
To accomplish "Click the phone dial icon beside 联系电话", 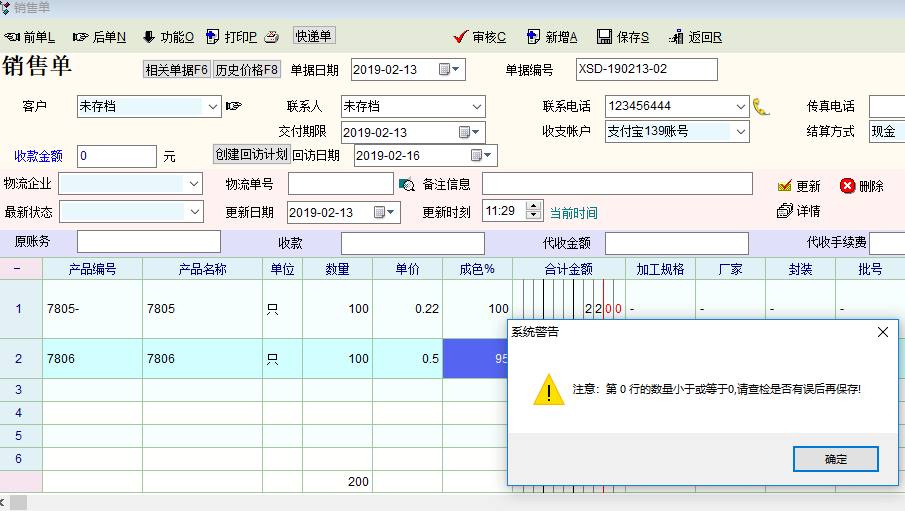I will (762, 106).
